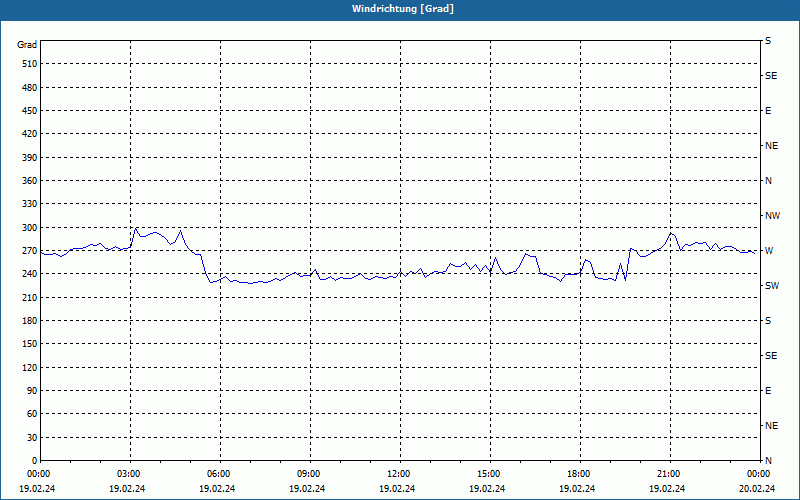Select the W compass label
Screen dimensions: 800x500
click(769, 251)
